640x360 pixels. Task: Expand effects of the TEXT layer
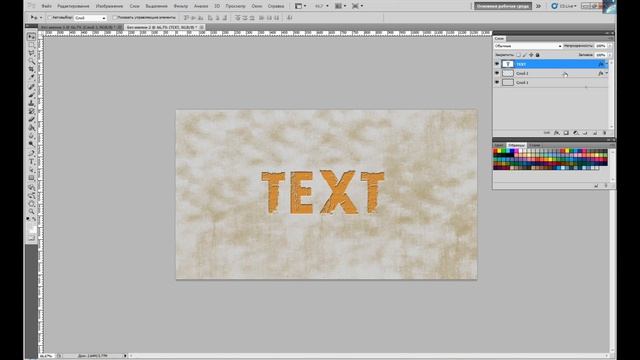607,64
